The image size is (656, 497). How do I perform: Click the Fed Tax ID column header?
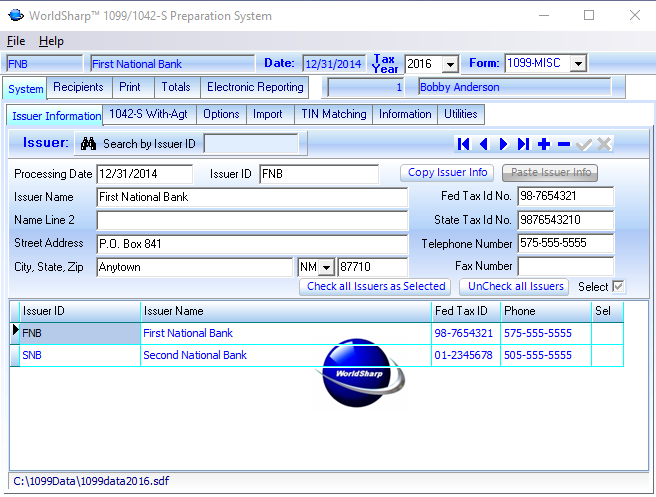pos(466,311)
